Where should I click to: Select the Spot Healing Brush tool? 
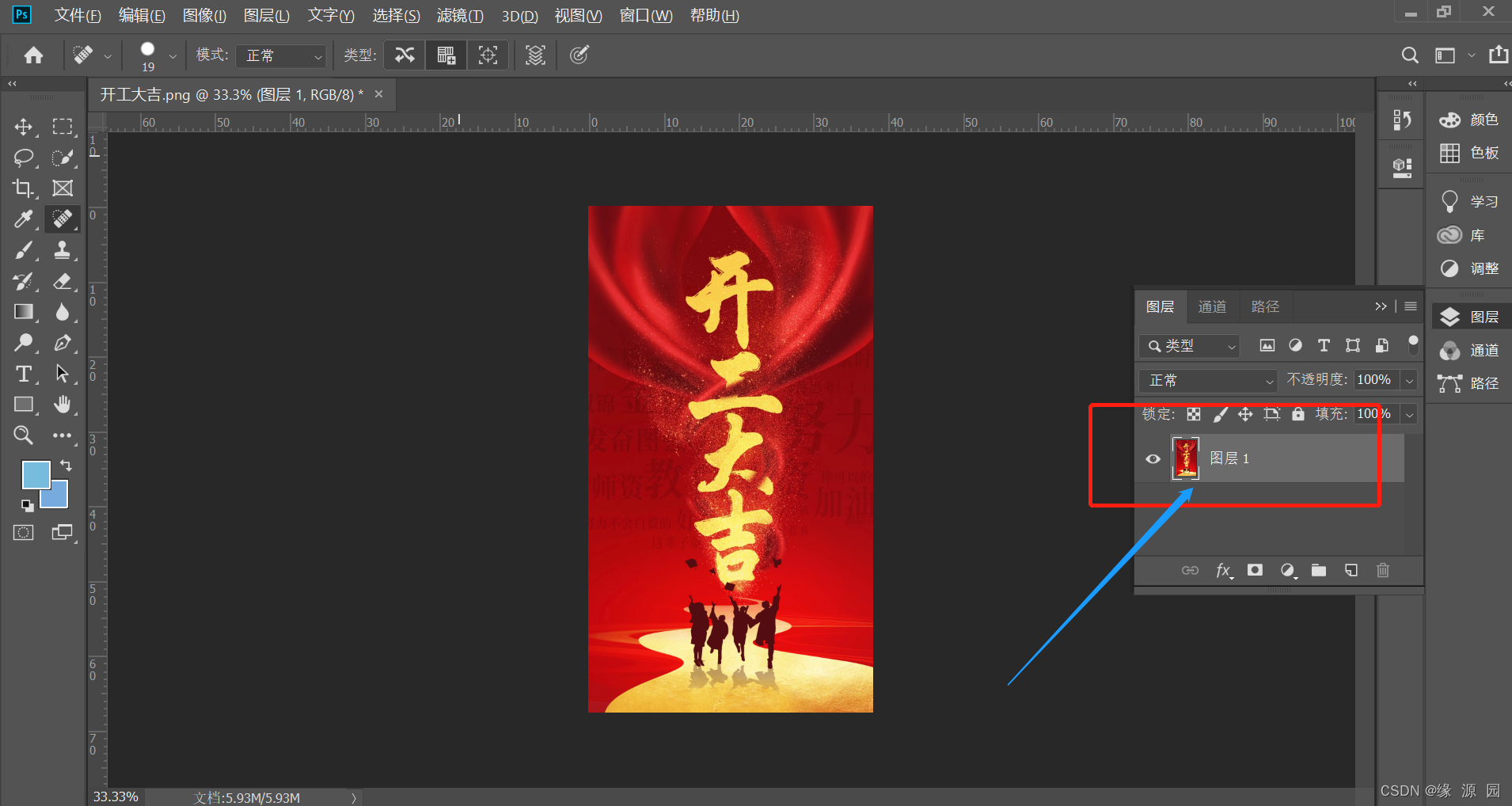coord(63,219)
